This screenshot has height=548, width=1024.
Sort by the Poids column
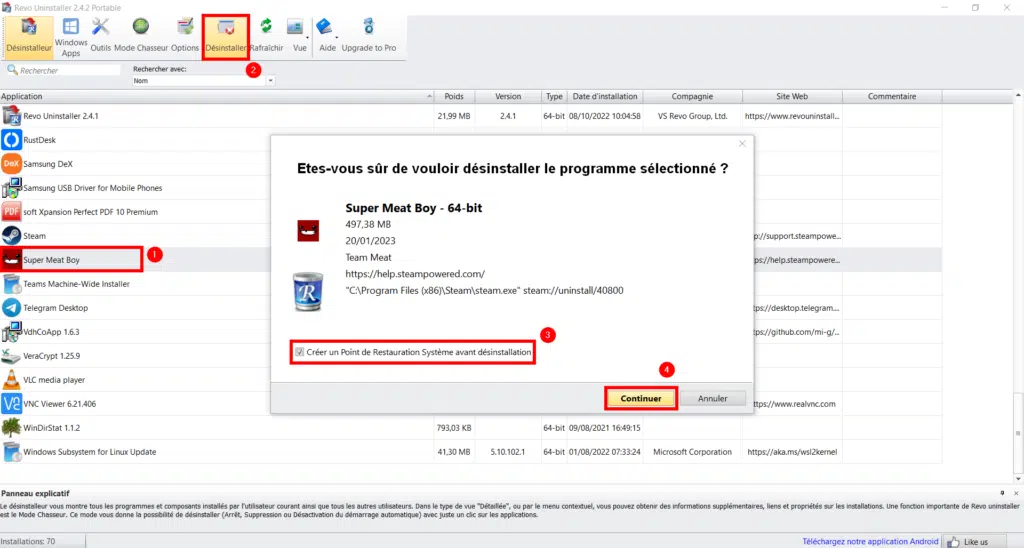pos(454,96)
